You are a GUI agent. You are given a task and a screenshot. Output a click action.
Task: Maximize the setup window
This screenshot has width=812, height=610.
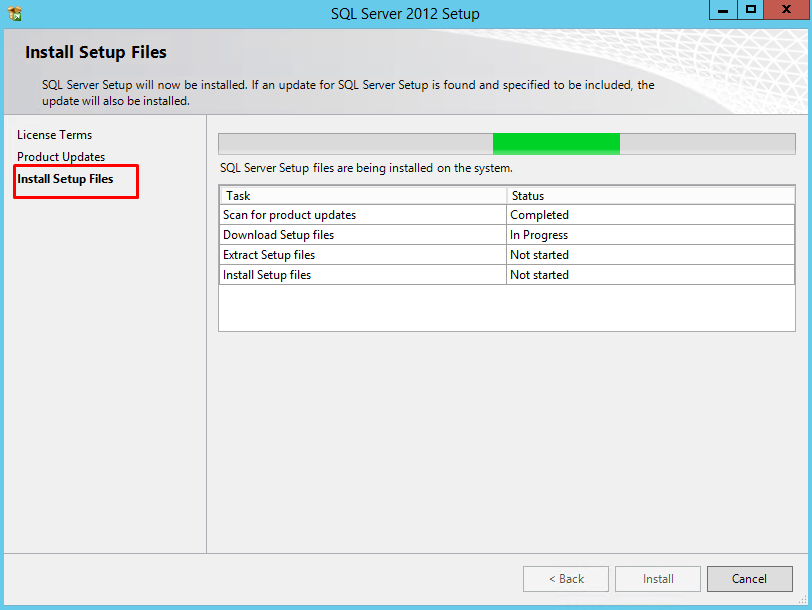751,11
